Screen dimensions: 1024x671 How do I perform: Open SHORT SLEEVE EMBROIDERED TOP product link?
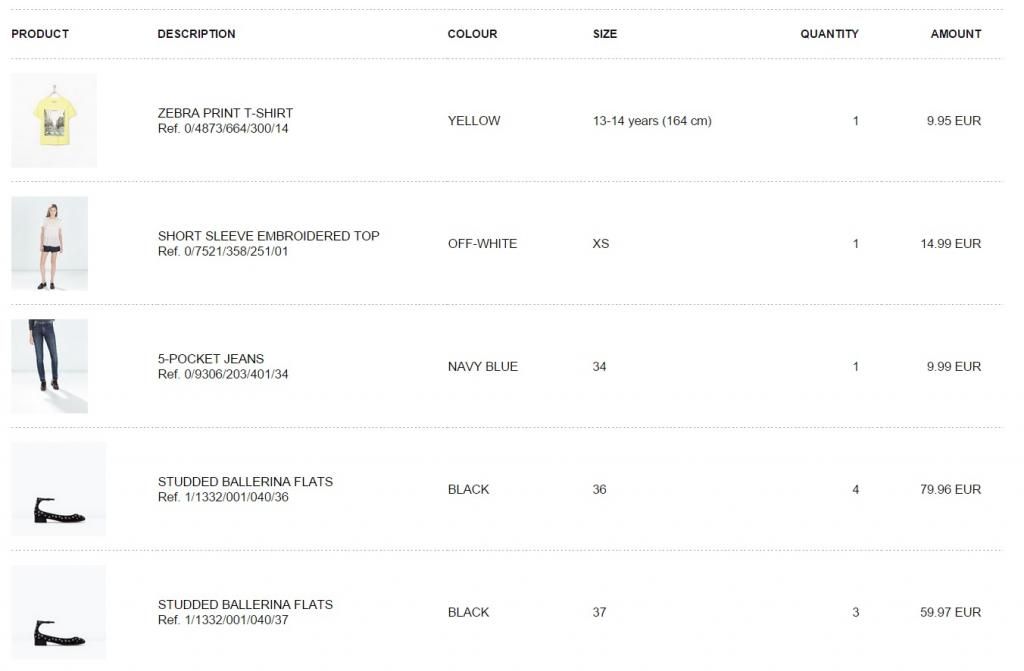pyautogui.click(x=268, y=236)
